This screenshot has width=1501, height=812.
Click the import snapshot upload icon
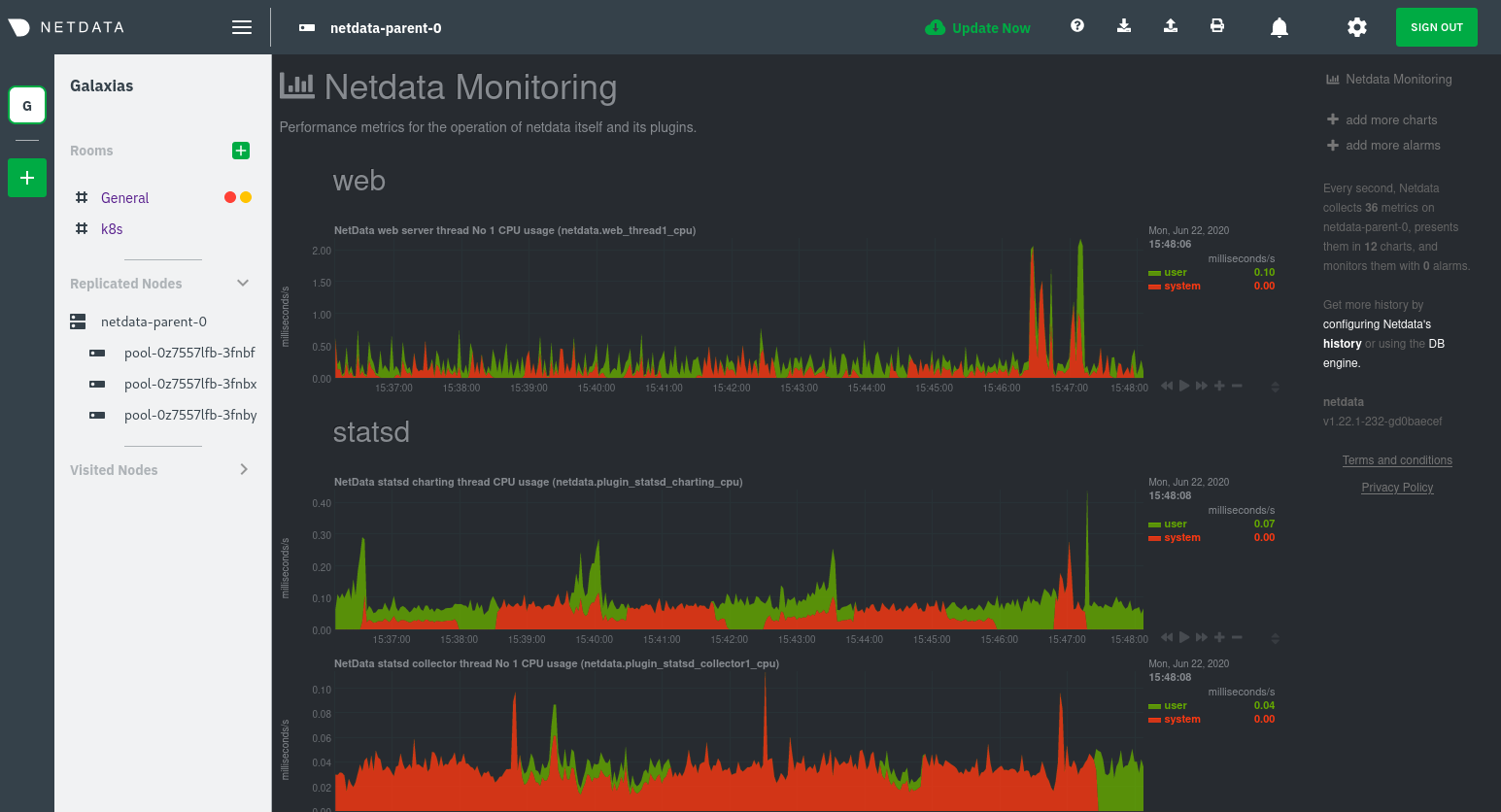(1171, 26)
